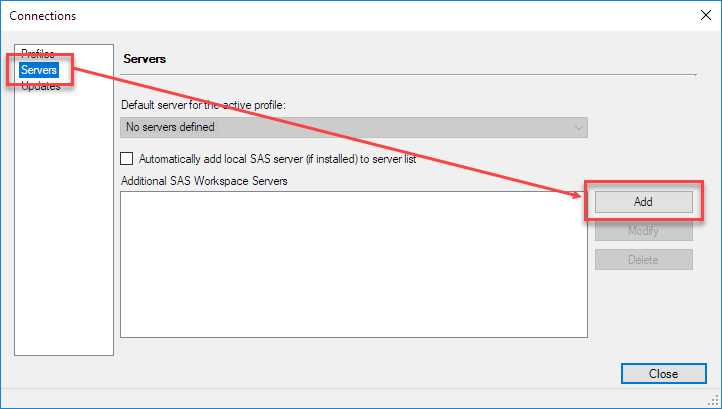The height and width of the screenshot is (409, 722).
Task: Click the Add server button
Action: pos(643,201)
